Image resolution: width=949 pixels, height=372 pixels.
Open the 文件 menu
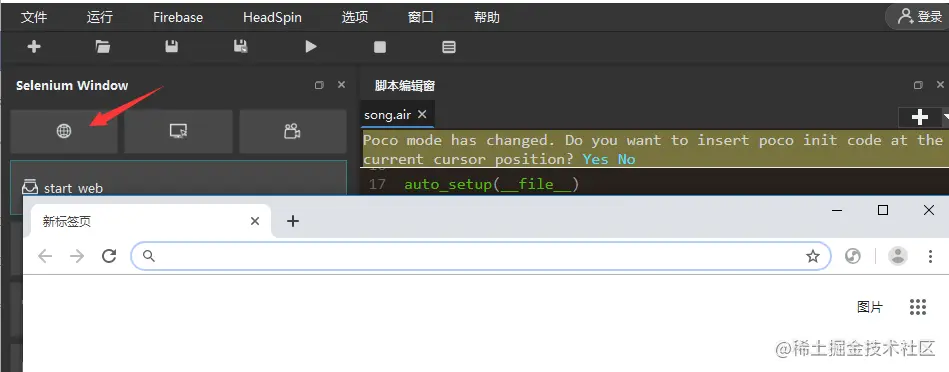pos(34,17)
